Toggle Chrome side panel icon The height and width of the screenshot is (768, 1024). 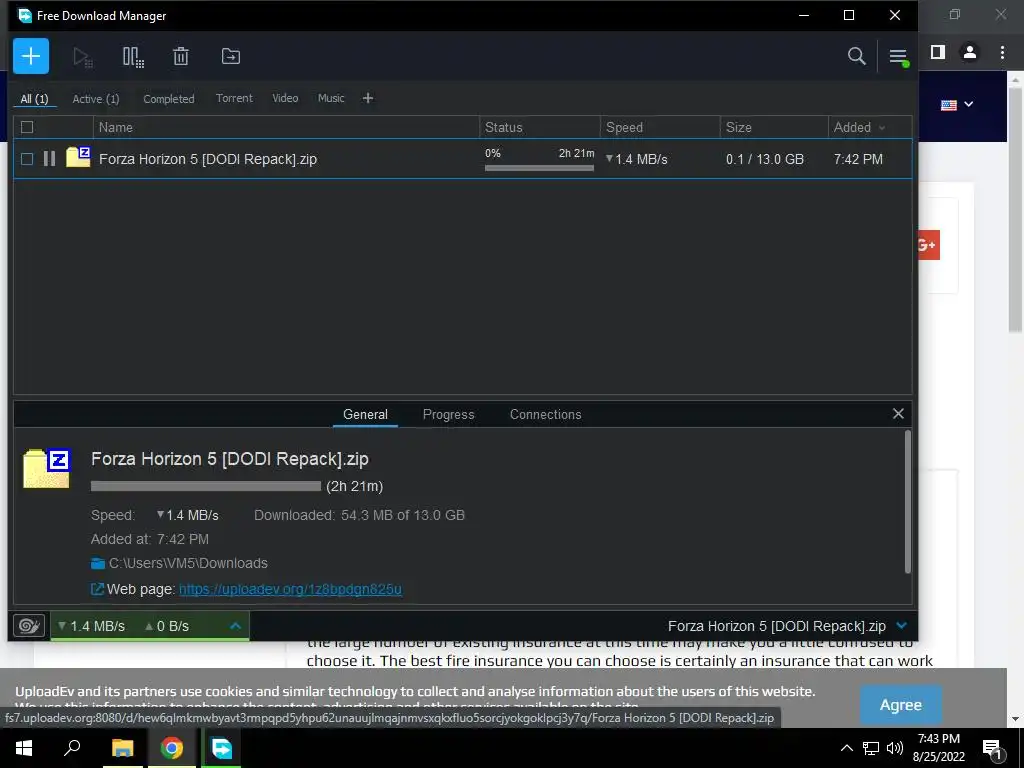click(938, 52)
